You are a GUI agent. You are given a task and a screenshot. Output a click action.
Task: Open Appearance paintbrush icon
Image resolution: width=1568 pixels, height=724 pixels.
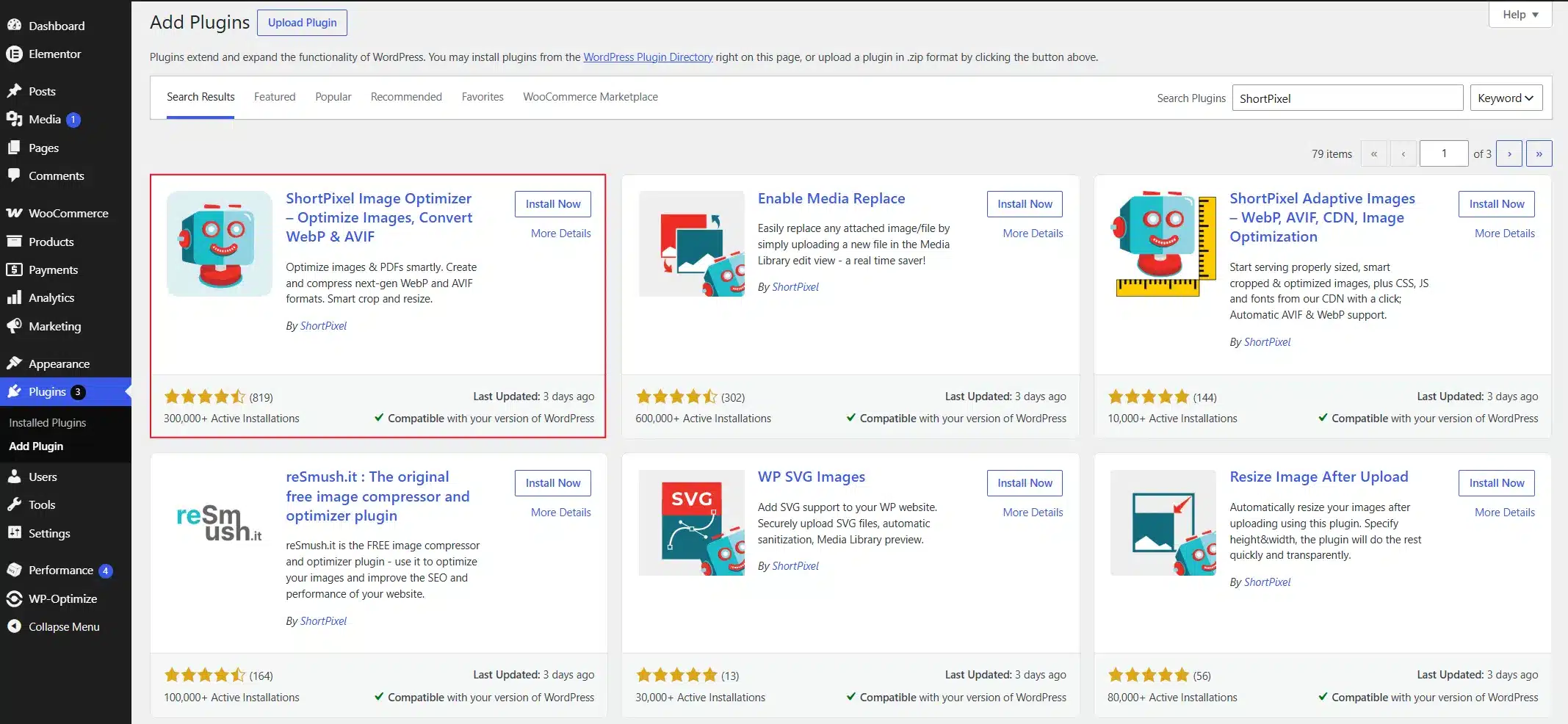14,363
